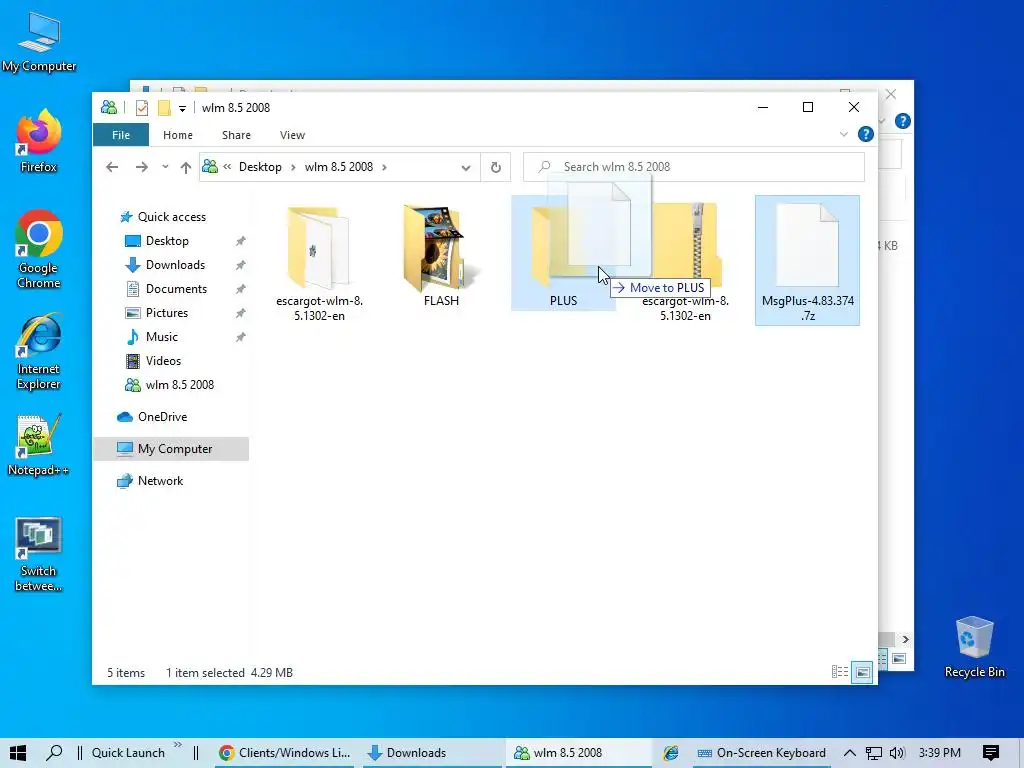
Task: Search wlm 8.5 2008 field
Action: (x=694, y=167)
